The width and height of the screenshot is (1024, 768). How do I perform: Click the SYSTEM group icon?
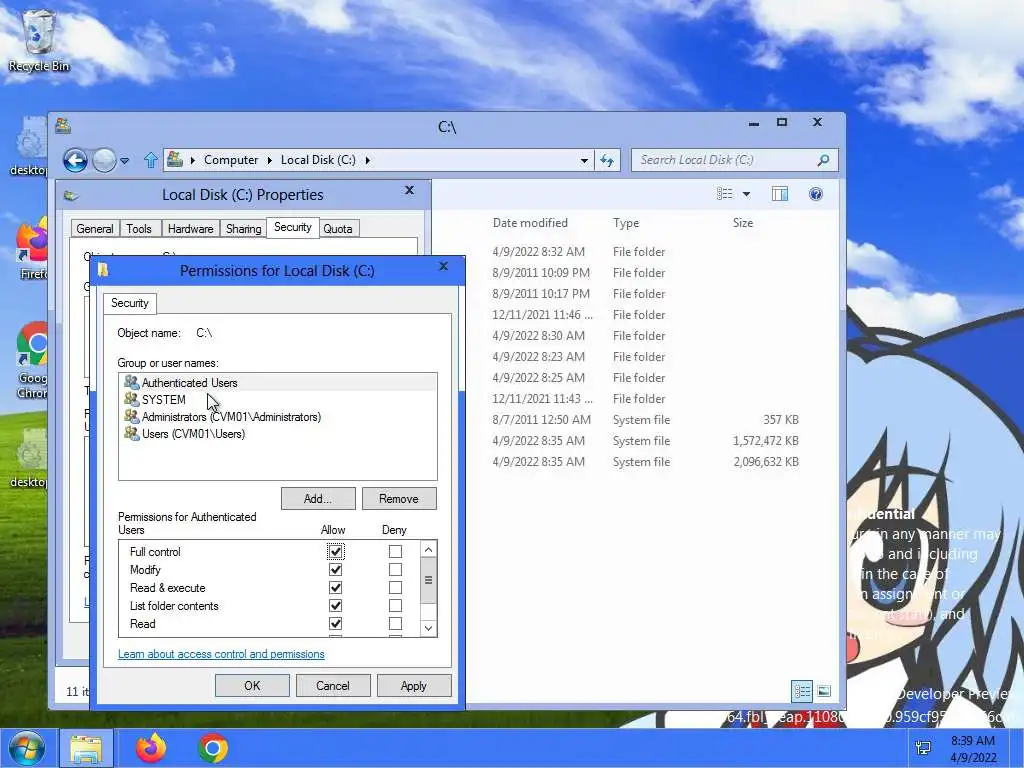pyautogui.click(x=131, y=399)
